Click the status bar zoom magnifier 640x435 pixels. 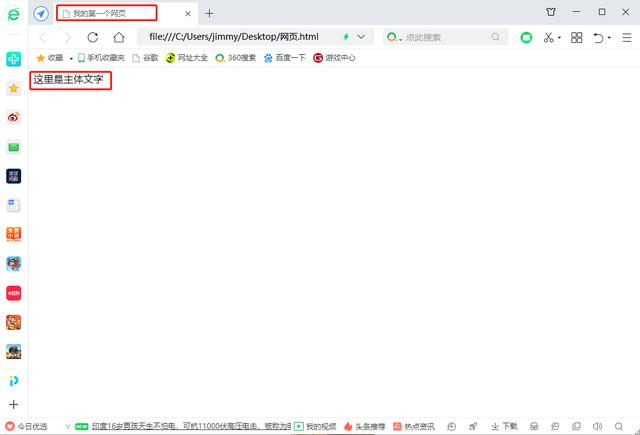619,426
